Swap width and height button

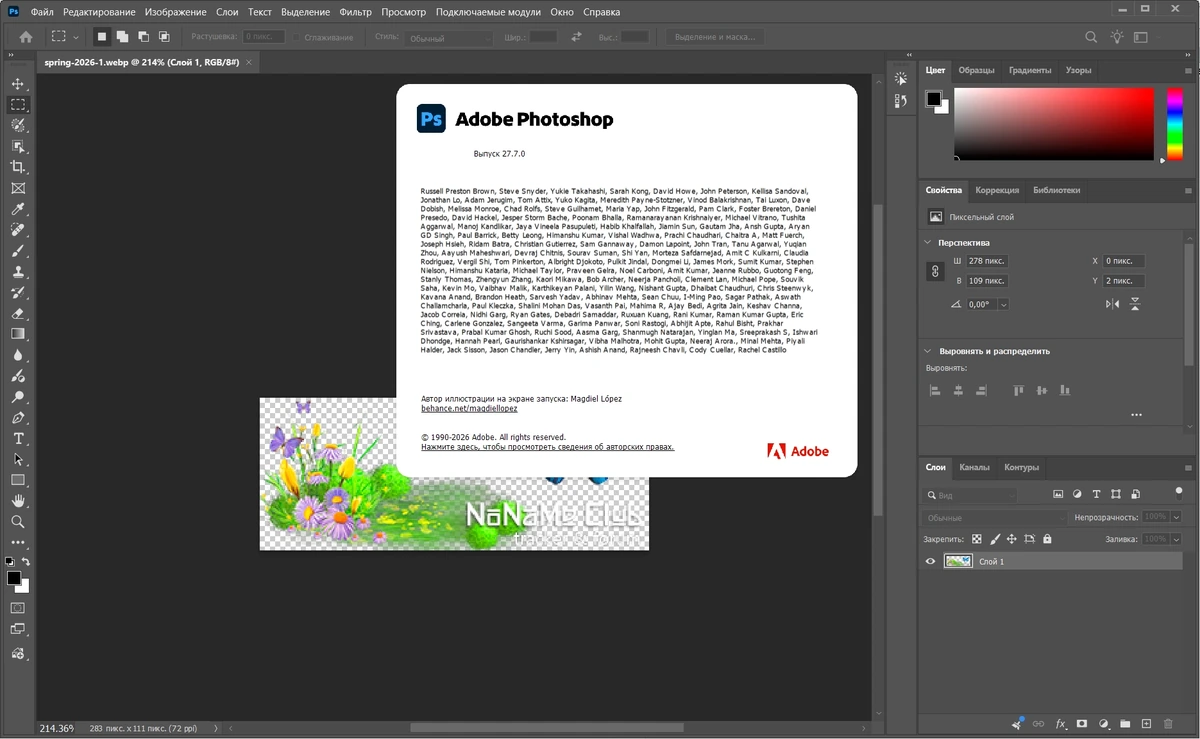(x=576, y=37)
